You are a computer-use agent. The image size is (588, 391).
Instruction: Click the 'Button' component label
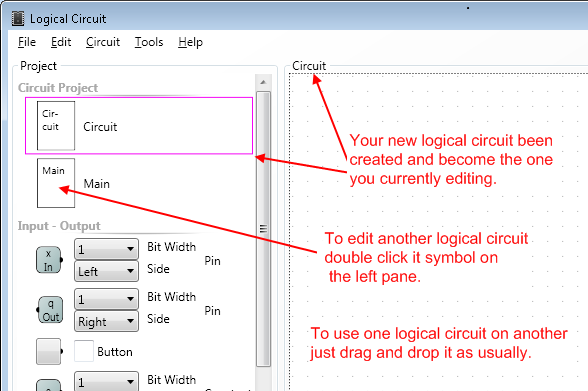(x=115, y=352)
